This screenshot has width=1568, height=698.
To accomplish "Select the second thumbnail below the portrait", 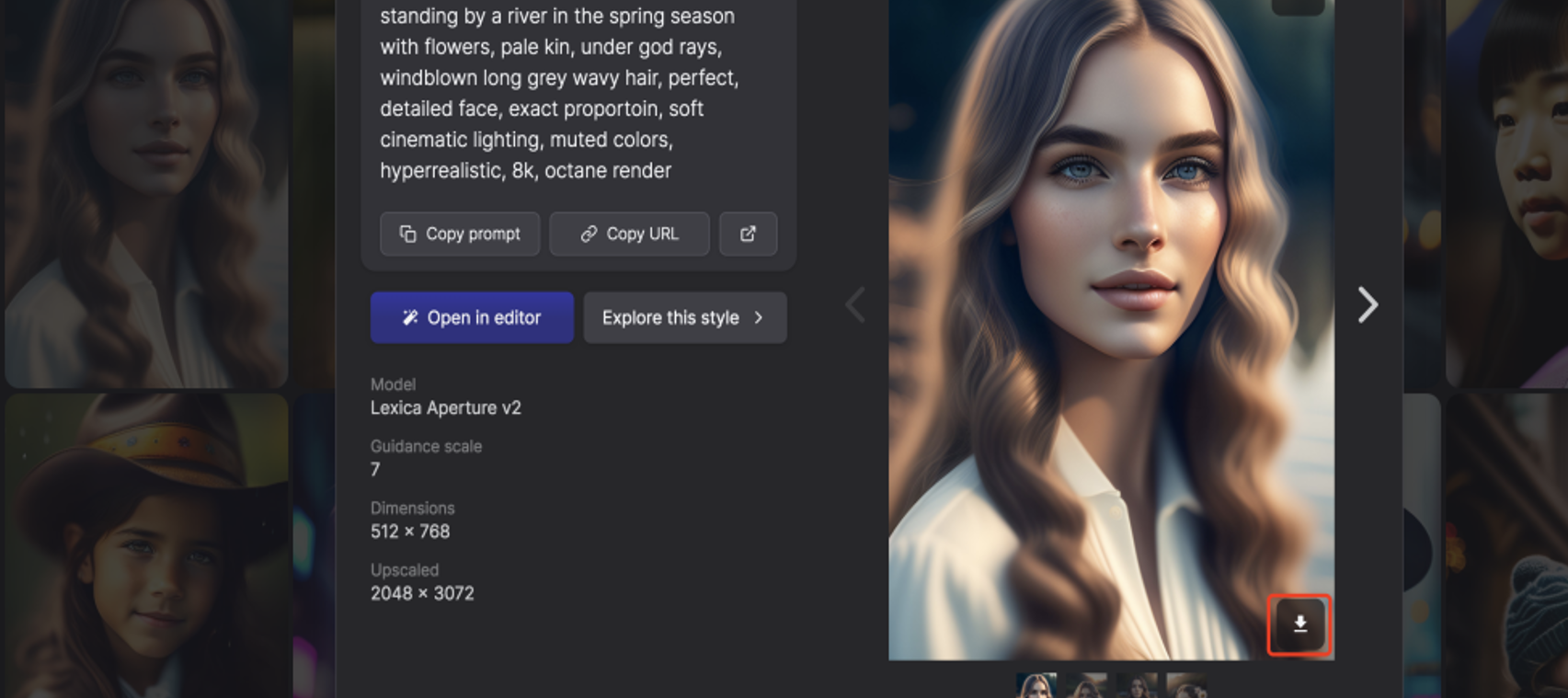I will pyautogui.click(x=1086, y=685).
